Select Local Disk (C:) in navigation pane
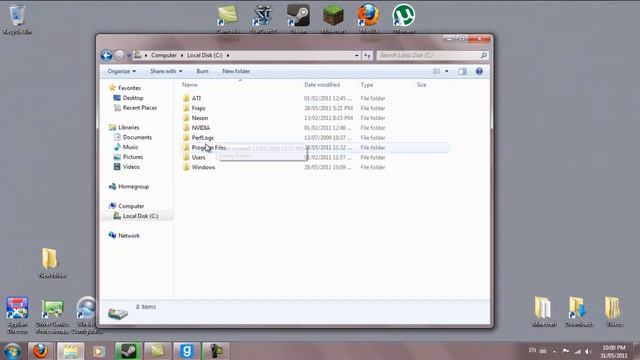The height and width of the screenshot is (360, 640). click(x=140, y=216)
